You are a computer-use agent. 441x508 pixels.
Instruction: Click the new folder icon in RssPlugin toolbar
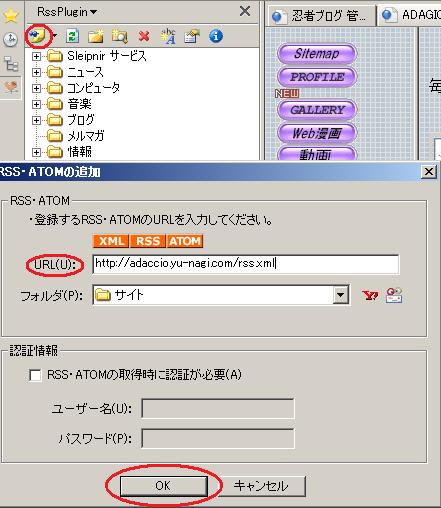tap(96, 36)
